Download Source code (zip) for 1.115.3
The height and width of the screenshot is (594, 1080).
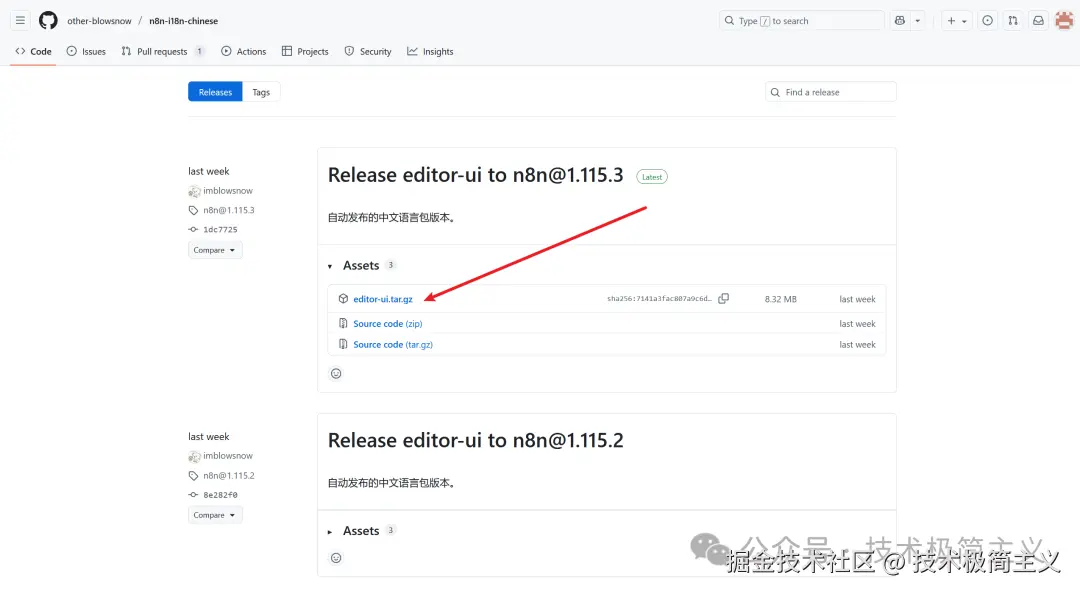(x=388, y=324)
